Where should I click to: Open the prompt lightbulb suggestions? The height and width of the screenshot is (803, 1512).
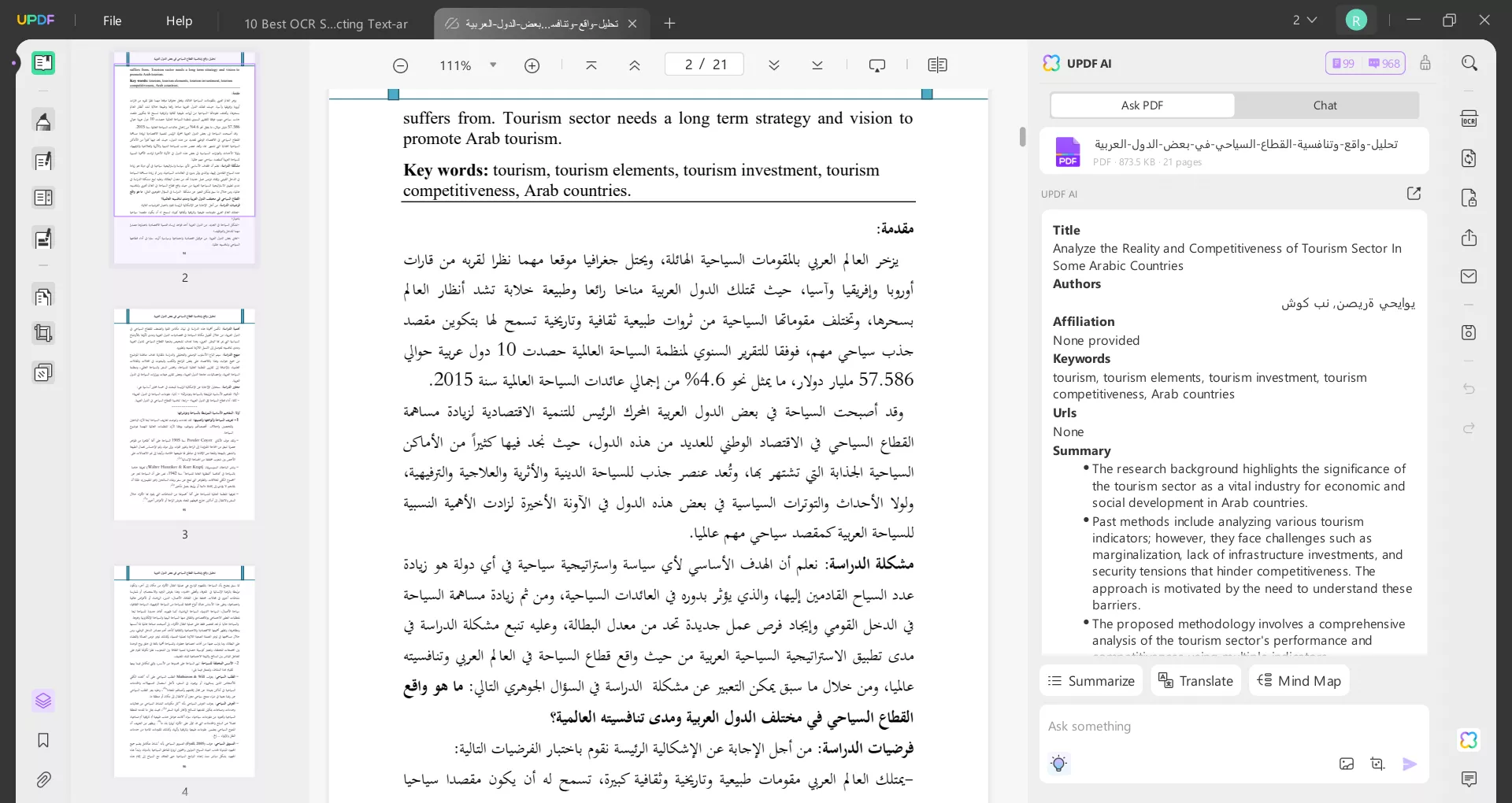tap(1059, 763)
